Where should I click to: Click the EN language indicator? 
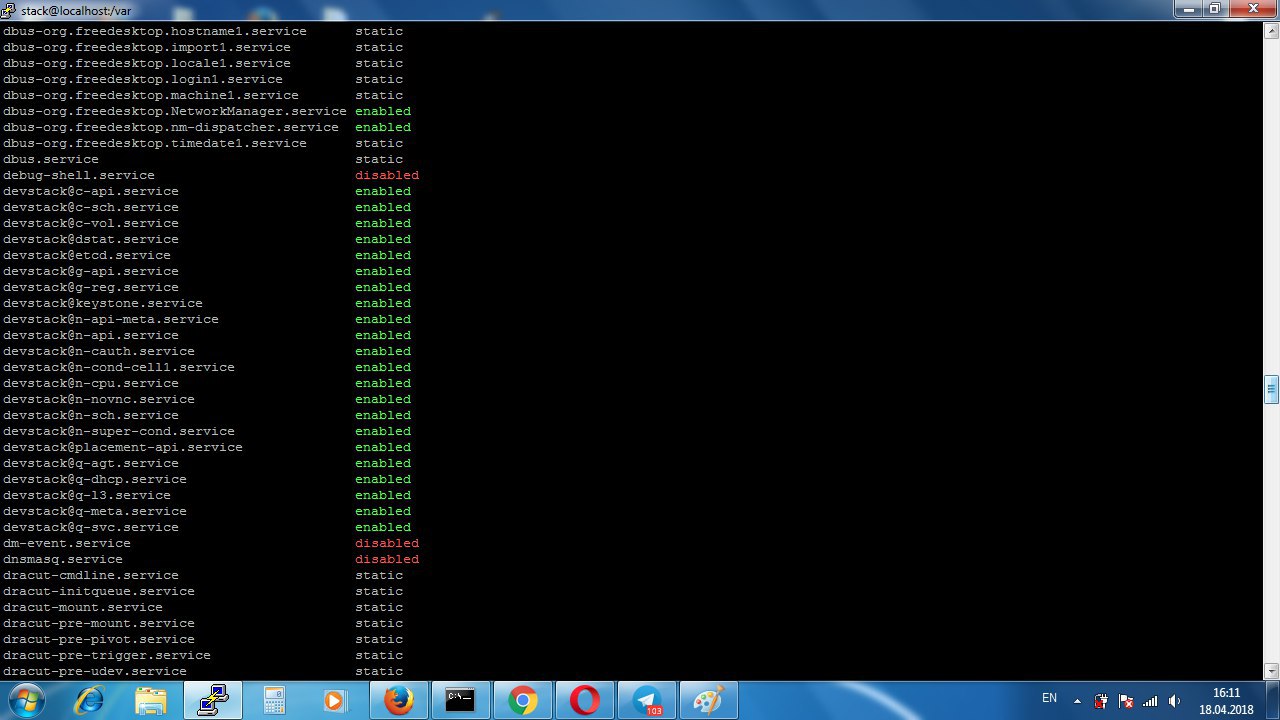pyautogui.click(x=1049, y=698)
